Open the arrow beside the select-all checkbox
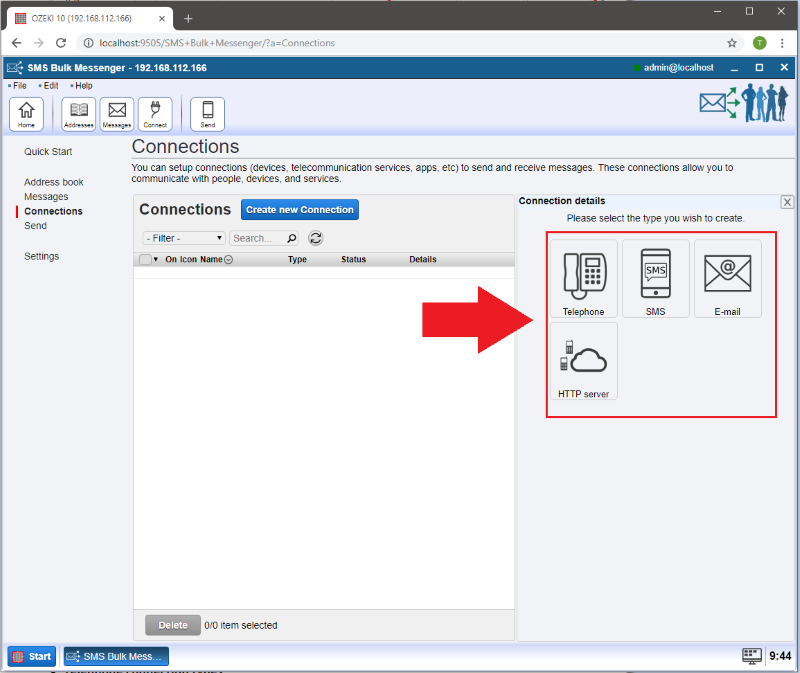 pyautogui.click(x=156, y=260)
